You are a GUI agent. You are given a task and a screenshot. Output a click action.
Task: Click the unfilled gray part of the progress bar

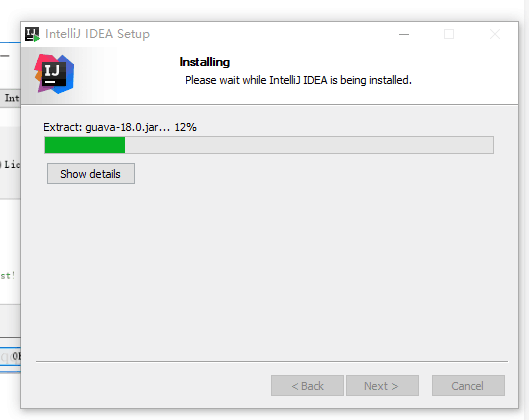[x=309, y=145]
